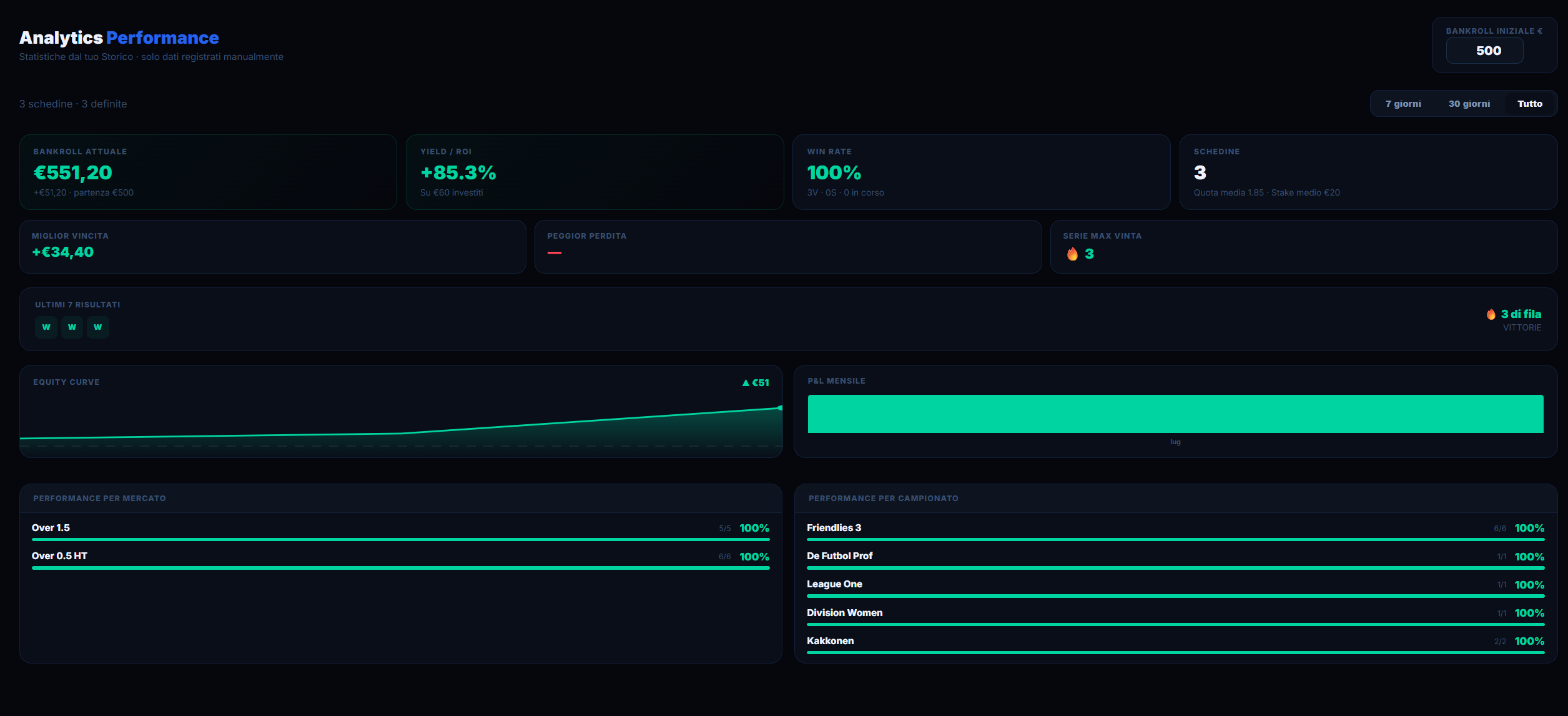Image resolution: width=1568 pixels, height=716 pixels.
Task: Click the 100% win rate value
Action: [x=834, y=172]
